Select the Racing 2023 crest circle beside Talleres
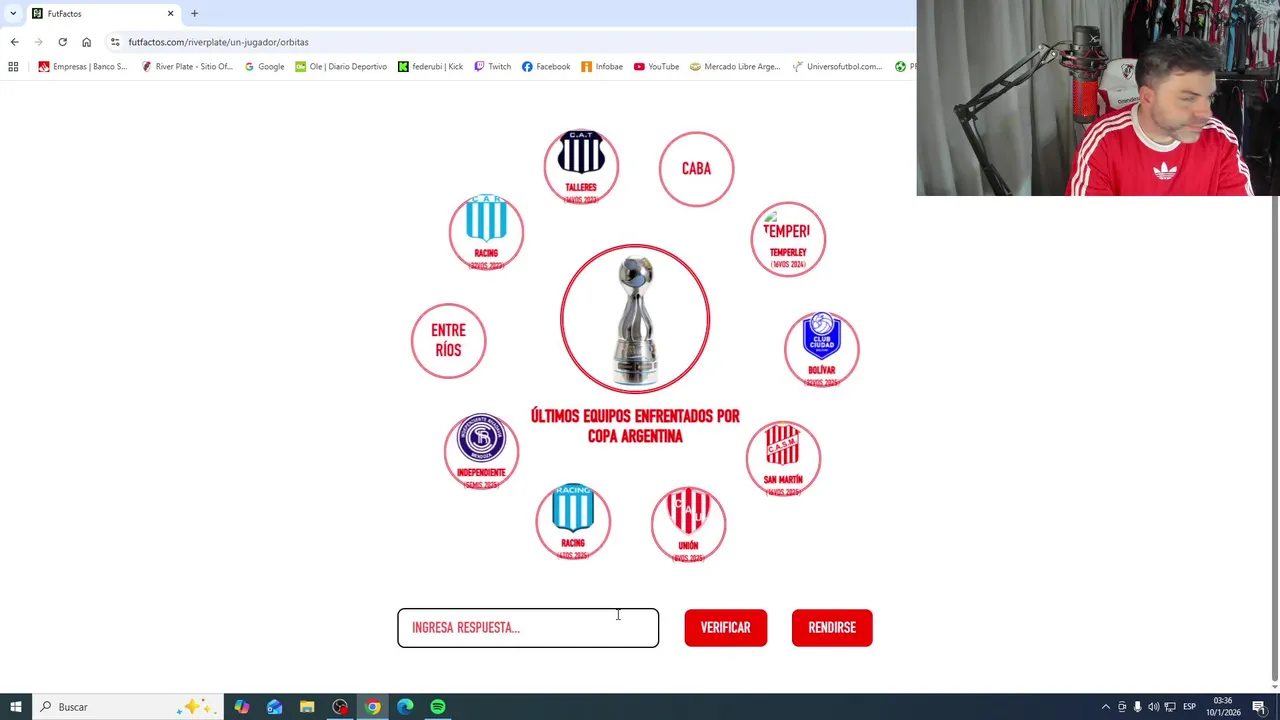This screenshot has width=1280, height=720. coord(486,232)
